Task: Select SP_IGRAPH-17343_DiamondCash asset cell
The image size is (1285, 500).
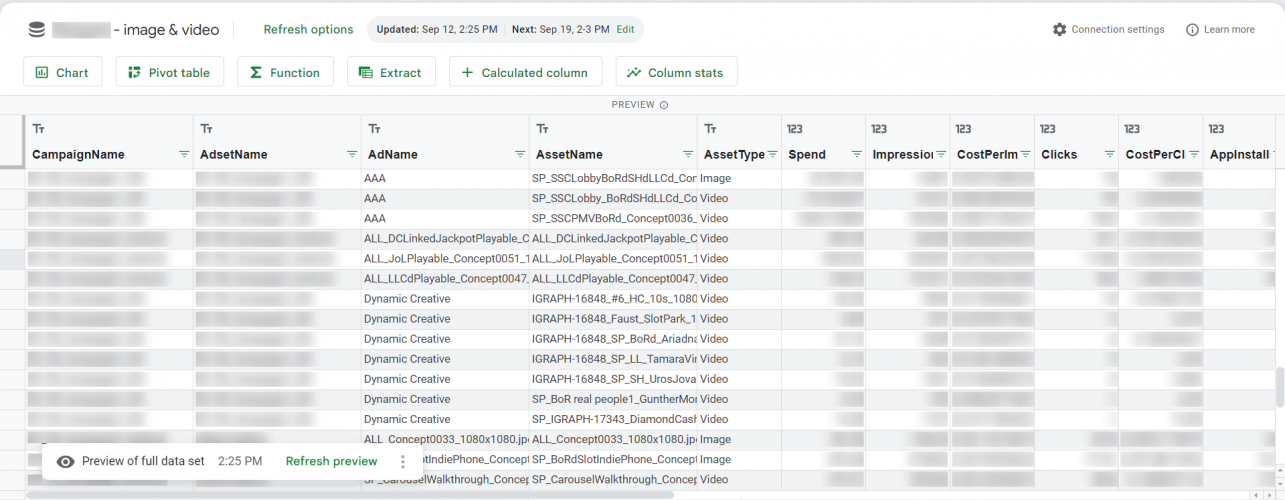Action: pos(613,419)
